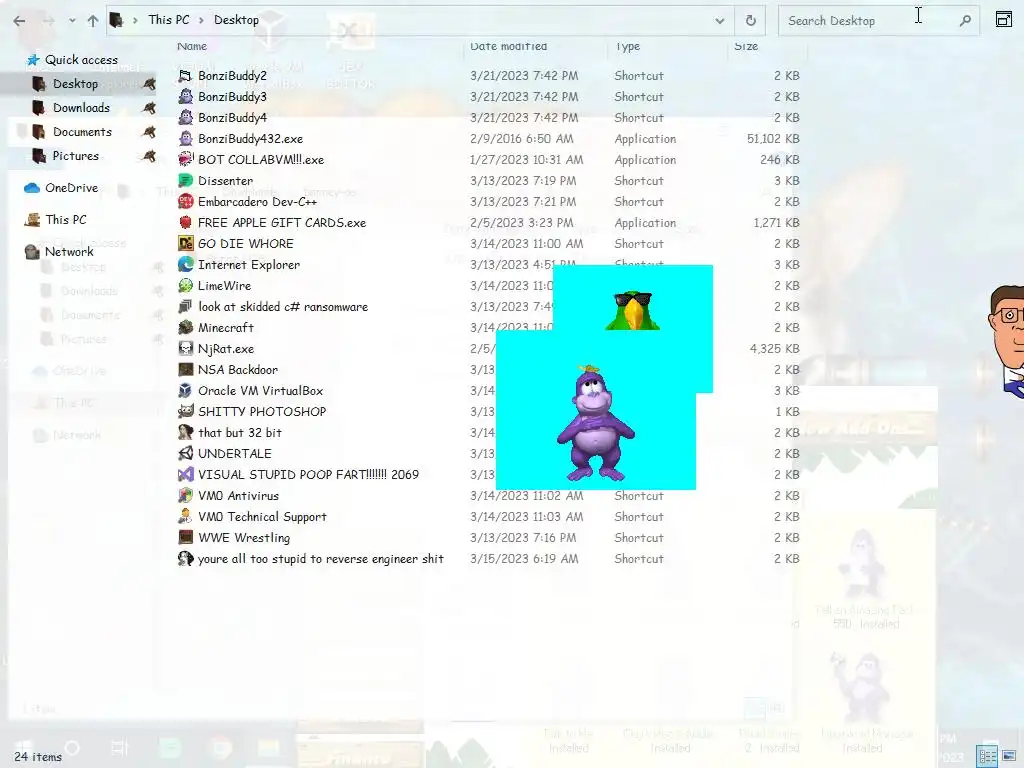Click the "4,325 KB" size cell

point(775,349)
